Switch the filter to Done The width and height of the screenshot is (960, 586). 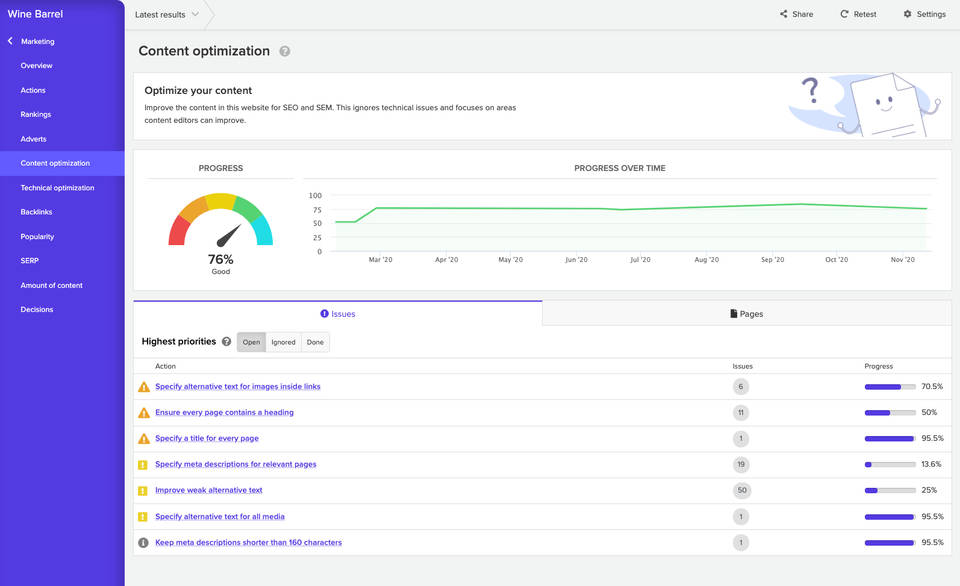[315, 342]
